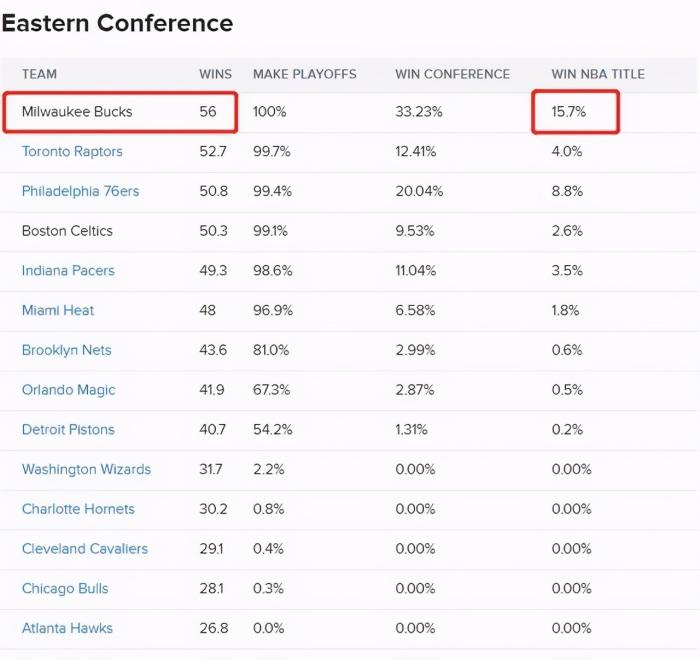Open the Cleveland Cavaliers team link

[85, 548]
